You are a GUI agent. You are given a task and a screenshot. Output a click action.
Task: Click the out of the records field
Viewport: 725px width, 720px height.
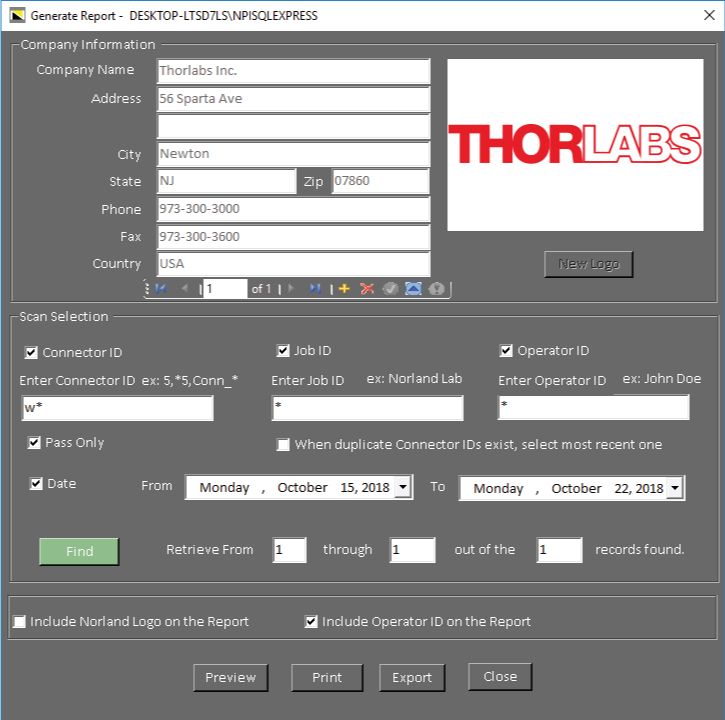coord(559,550)
